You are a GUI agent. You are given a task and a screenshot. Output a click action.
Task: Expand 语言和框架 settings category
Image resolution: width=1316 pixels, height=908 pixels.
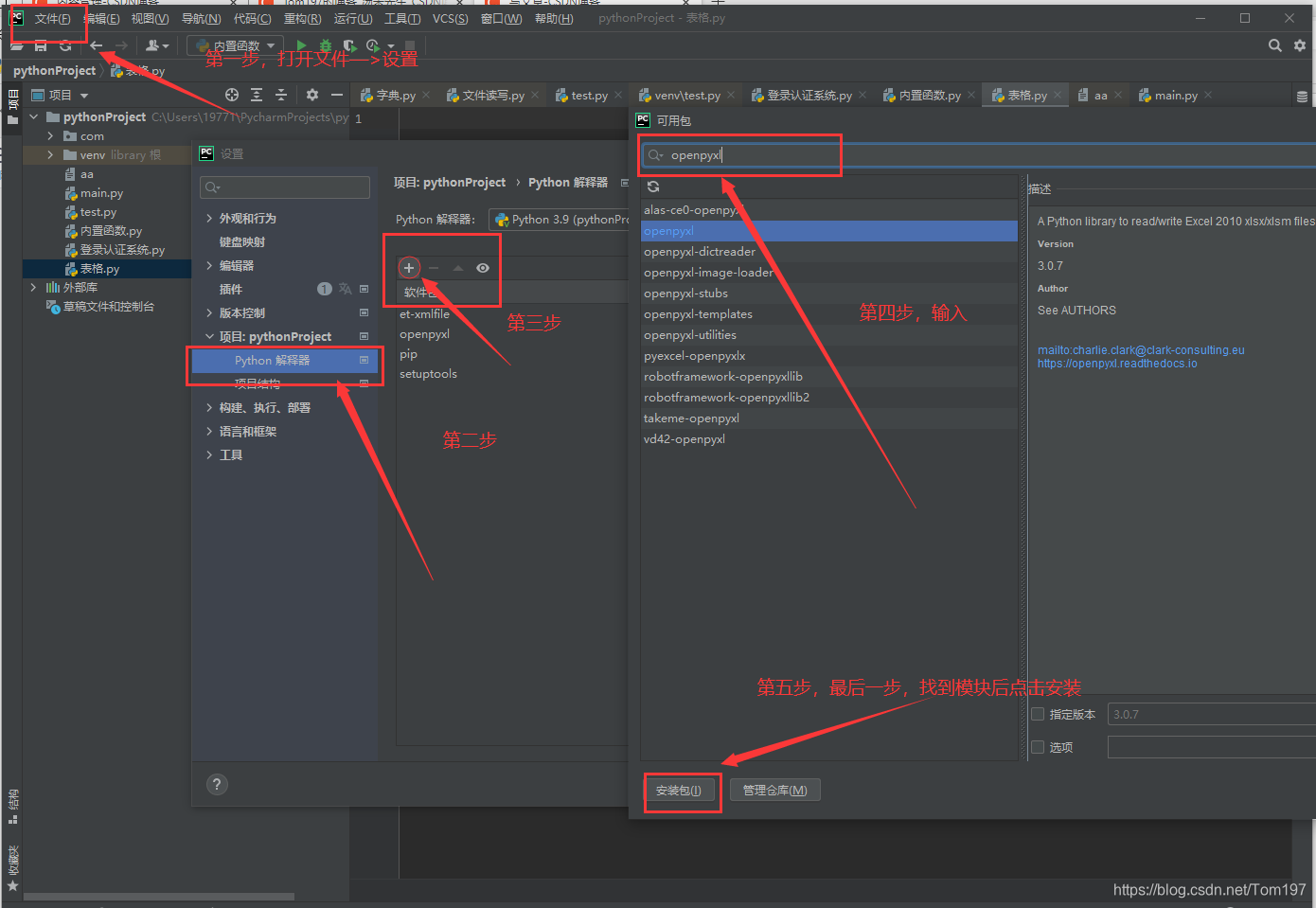click(209, 431)
